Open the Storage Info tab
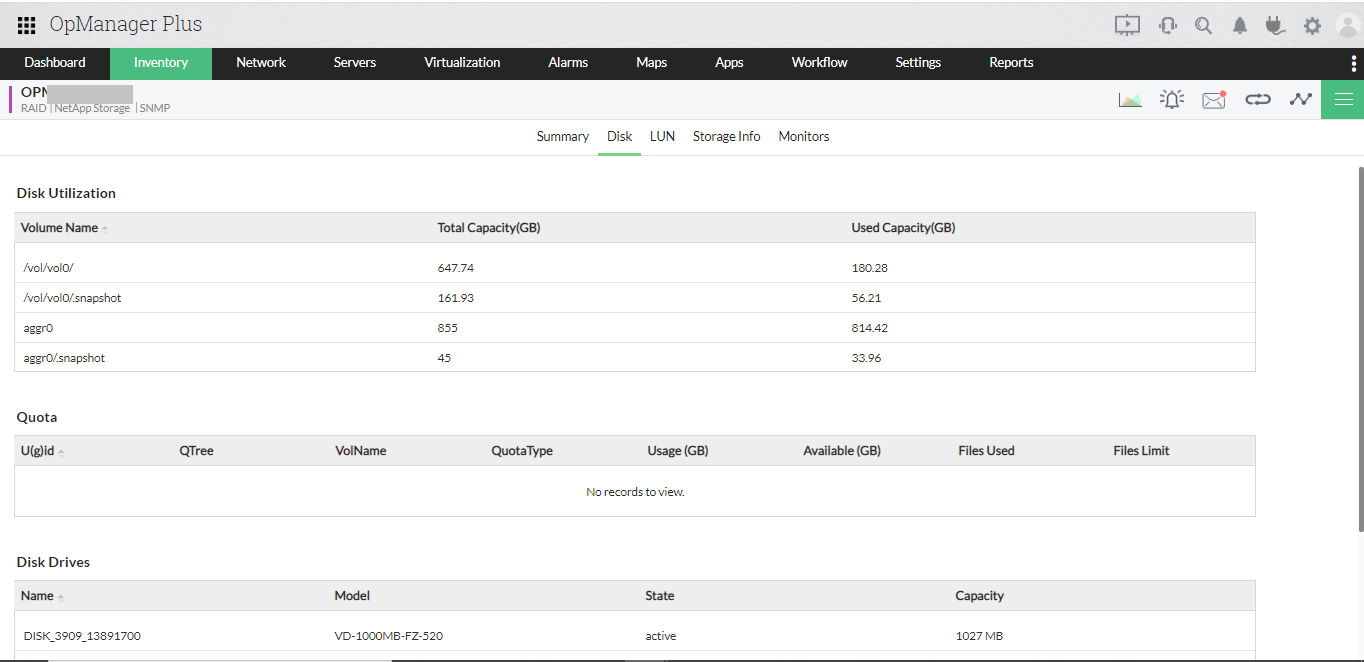Screen dimensions: 1364x662 coord(726,136)
